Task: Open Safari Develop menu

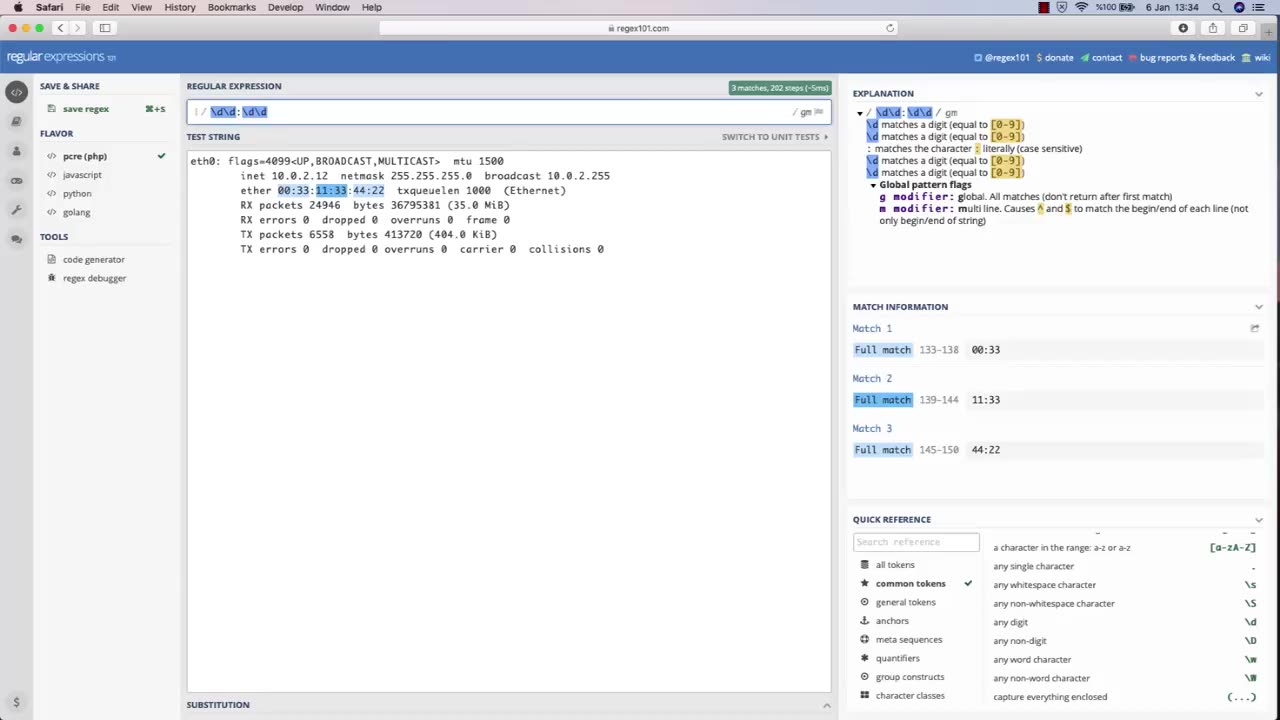Action: [x=286, y=7]
